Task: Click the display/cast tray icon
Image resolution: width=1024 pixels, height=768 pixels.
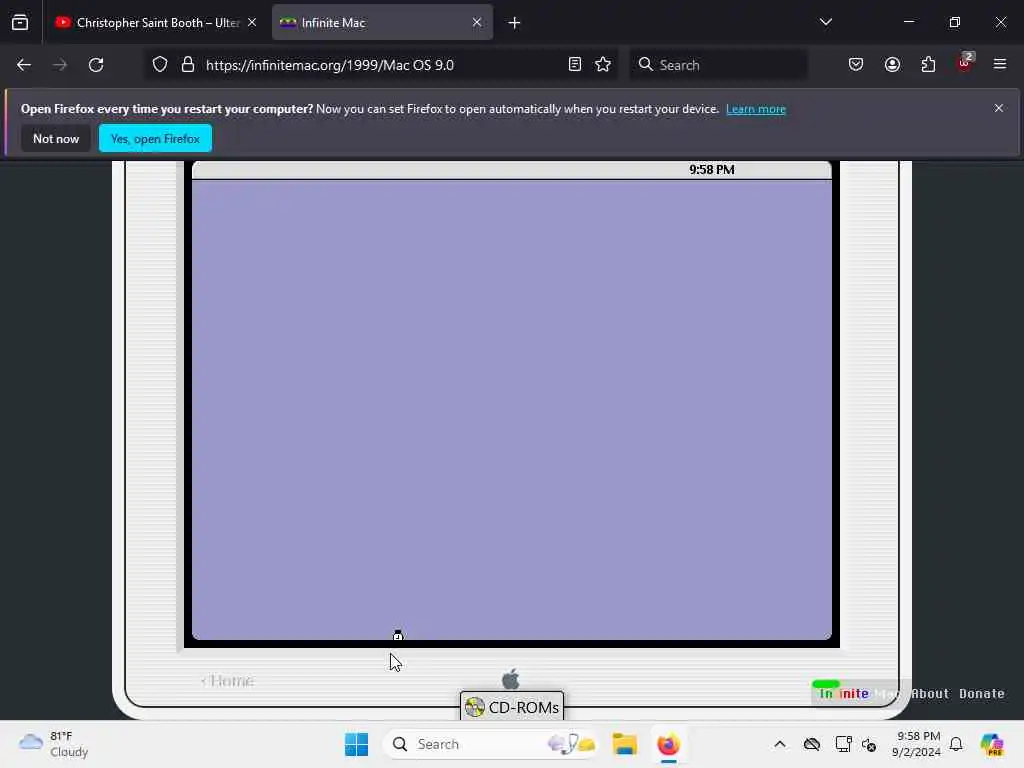Action: point(842,744)
